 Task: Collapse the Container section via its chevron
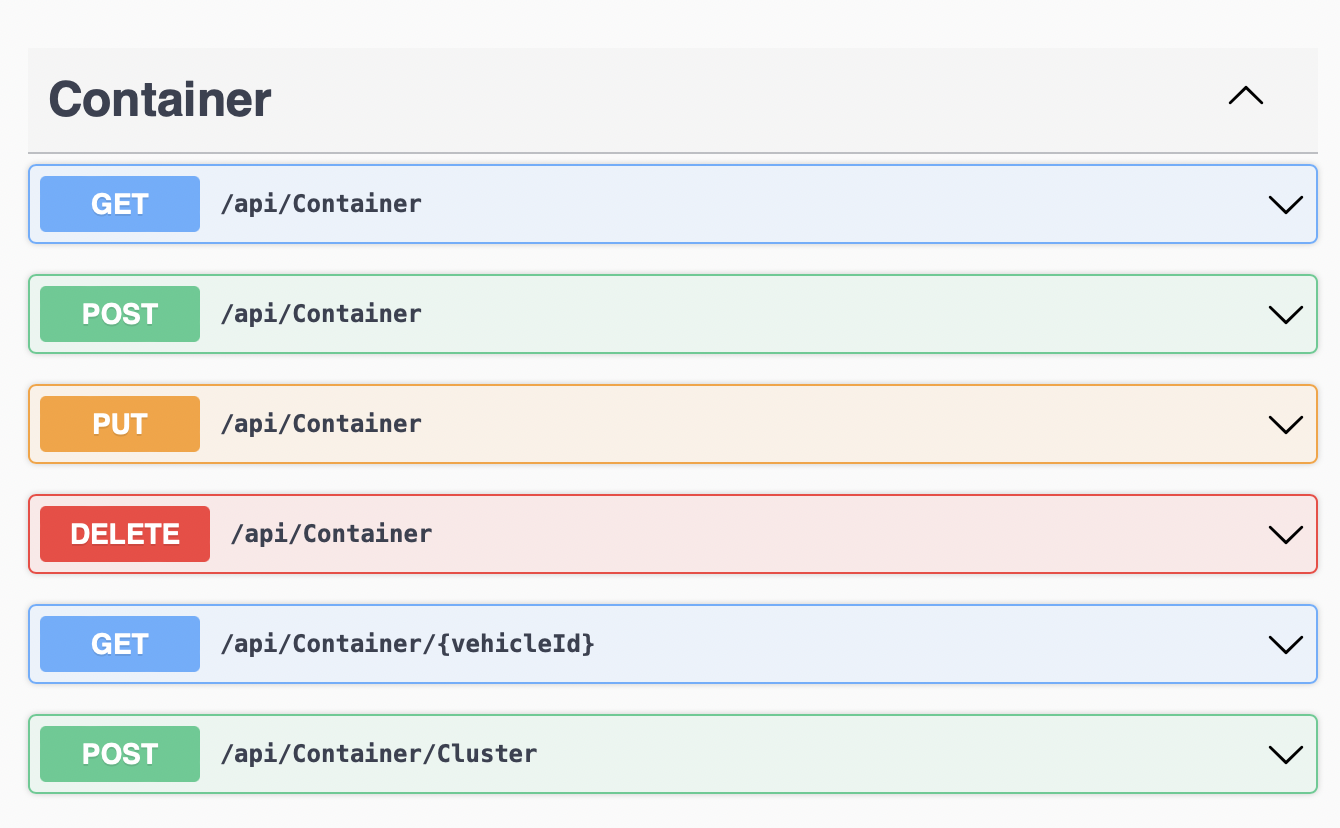[x=1245, y=97]
